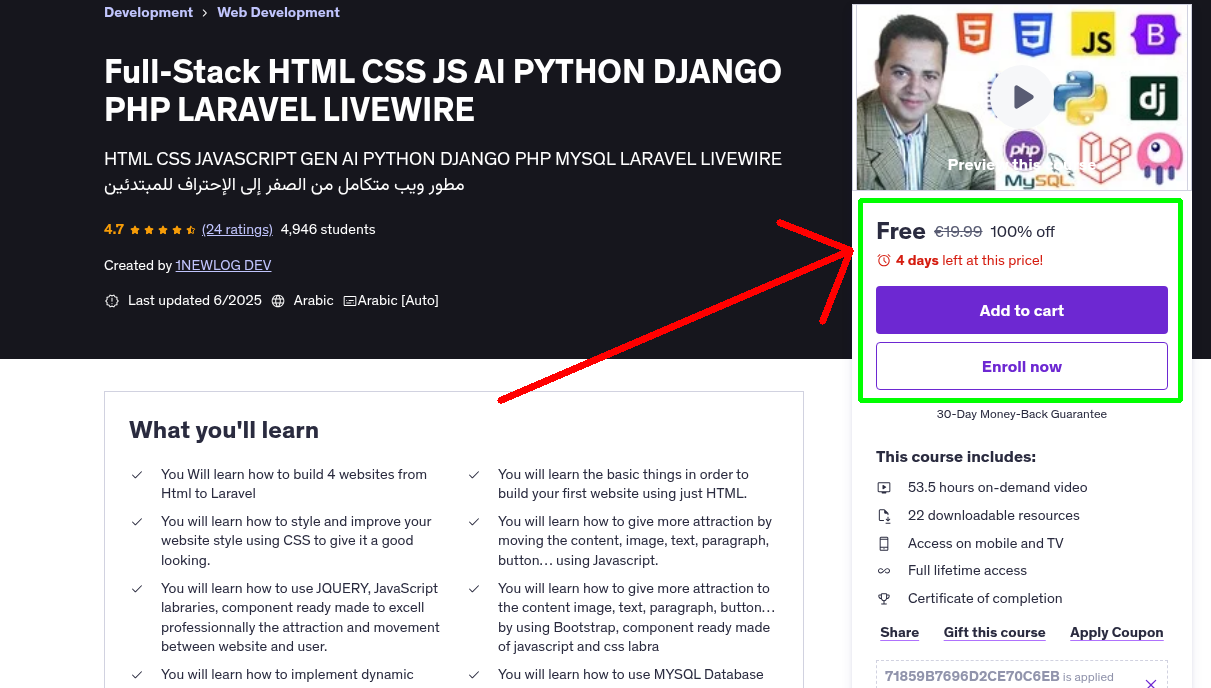Click the Share link
The height and width of the screenshot is (688, 1211).
click(x=899, y=632)
